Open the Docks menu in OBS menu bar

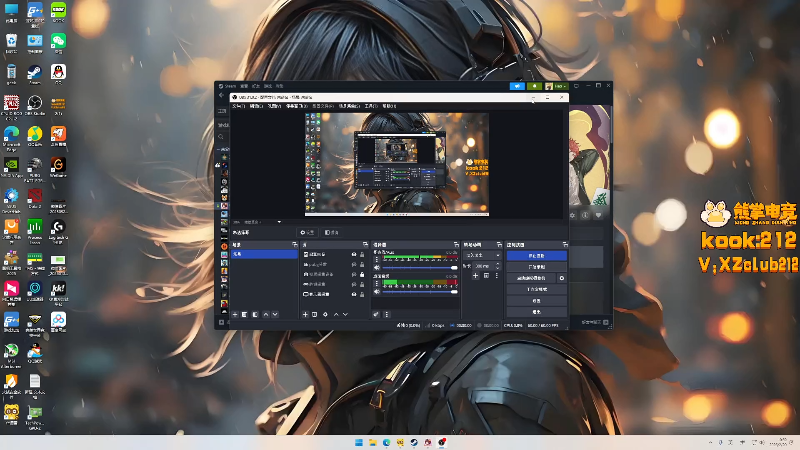click(296, 106)
